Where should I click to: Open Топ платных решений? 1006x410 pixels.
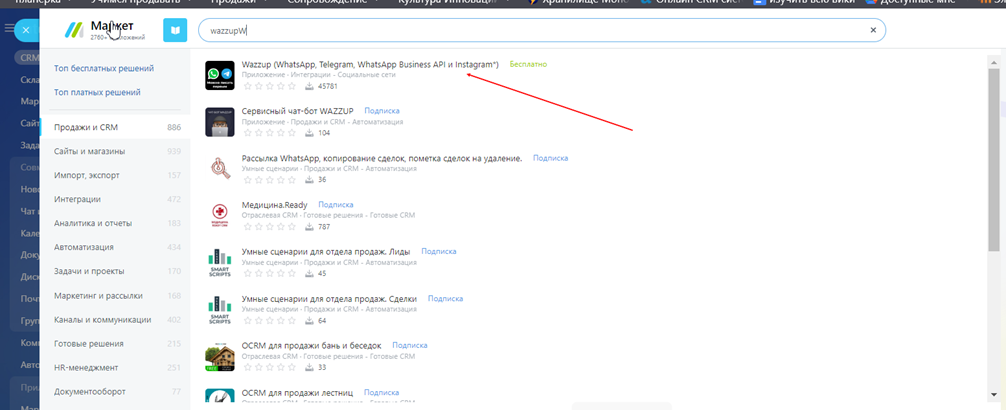click(98, 92)
